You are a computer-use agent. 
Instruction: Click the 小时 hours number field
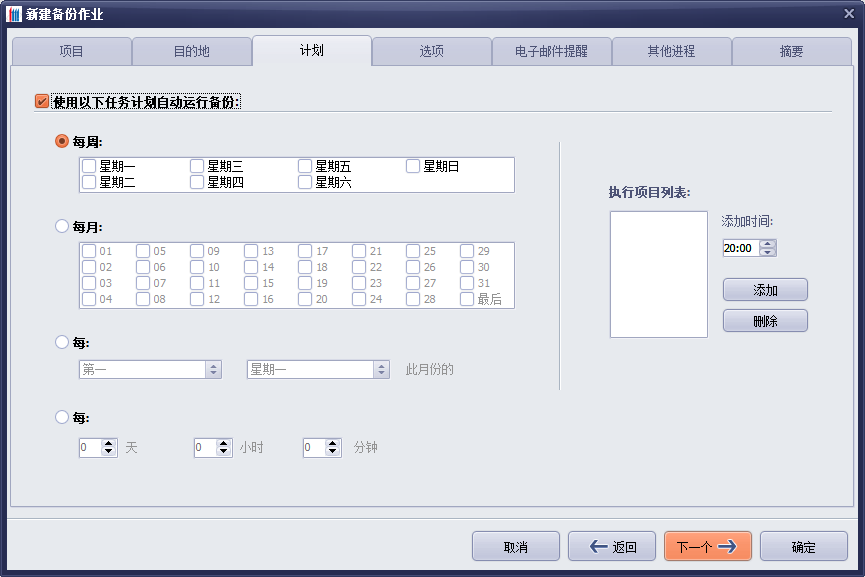coord(205,447)
